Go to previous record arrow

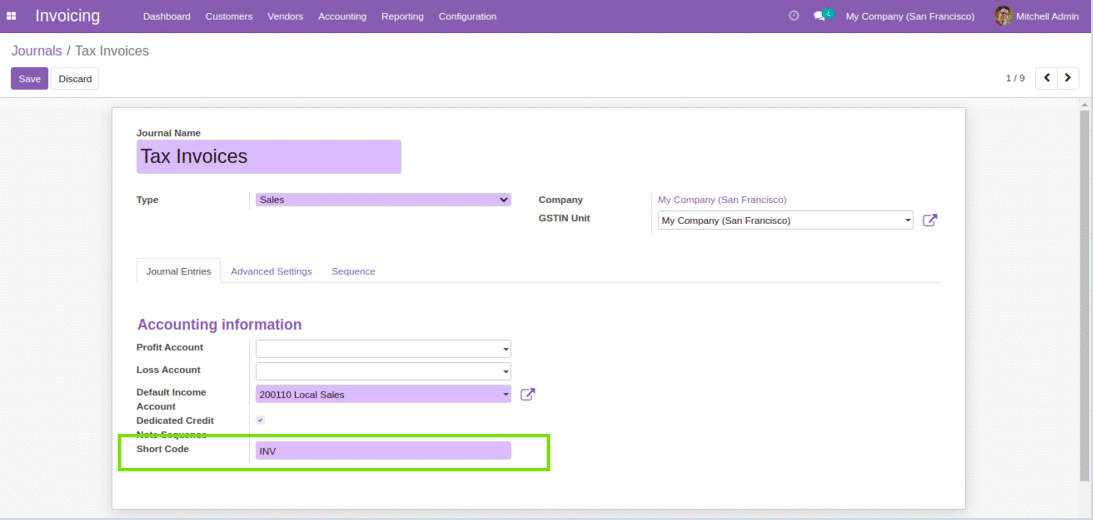(x=1046, y=78)
